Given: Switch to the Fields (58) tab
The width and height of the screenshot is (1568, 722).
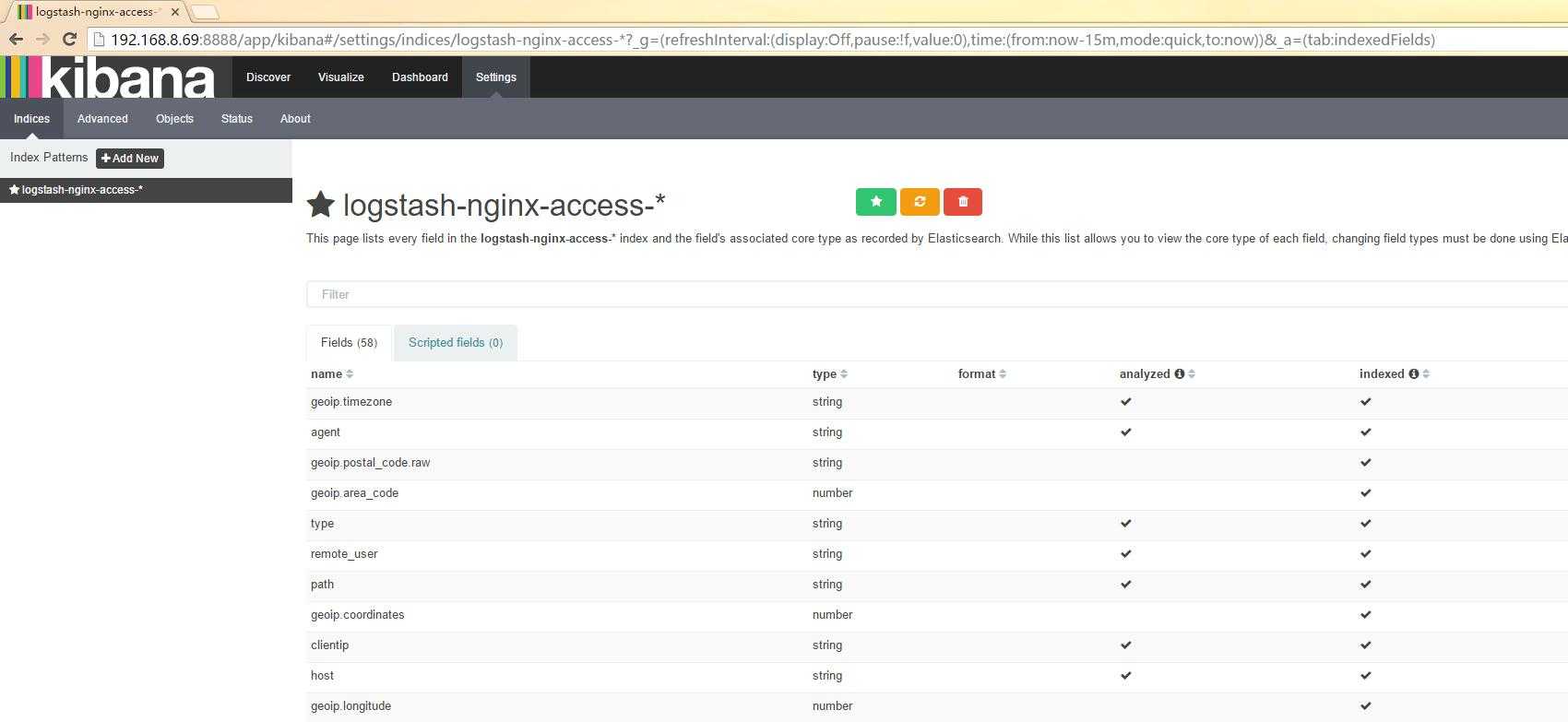Looking at the screenshot, I should [349, 342].
